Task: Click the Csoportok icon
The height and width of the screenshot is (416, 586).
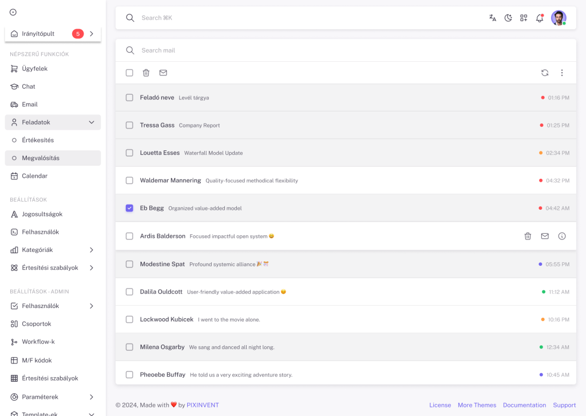Action: (x=14, y=324)
